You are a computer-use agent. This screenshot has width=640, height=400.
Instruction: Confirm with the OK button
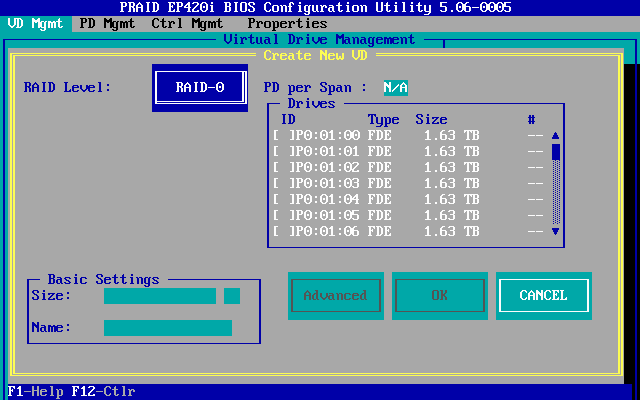pyautogui.click(x=440, y=296)
